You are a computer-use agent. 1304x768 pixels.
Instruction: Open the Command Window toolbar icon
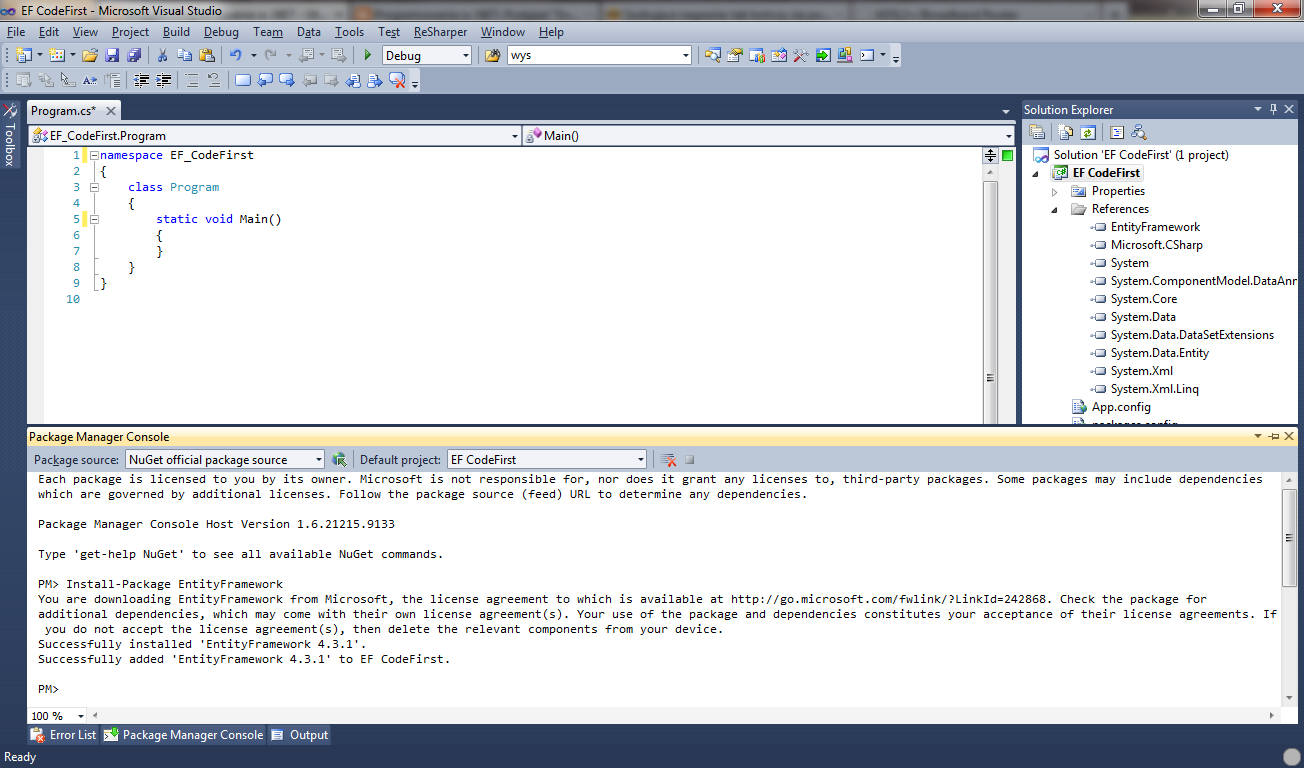[866, 55]
